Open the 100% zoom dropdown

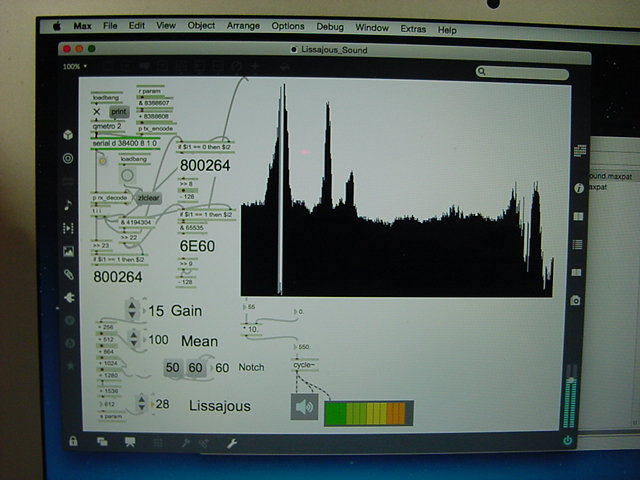pos(75,67)
